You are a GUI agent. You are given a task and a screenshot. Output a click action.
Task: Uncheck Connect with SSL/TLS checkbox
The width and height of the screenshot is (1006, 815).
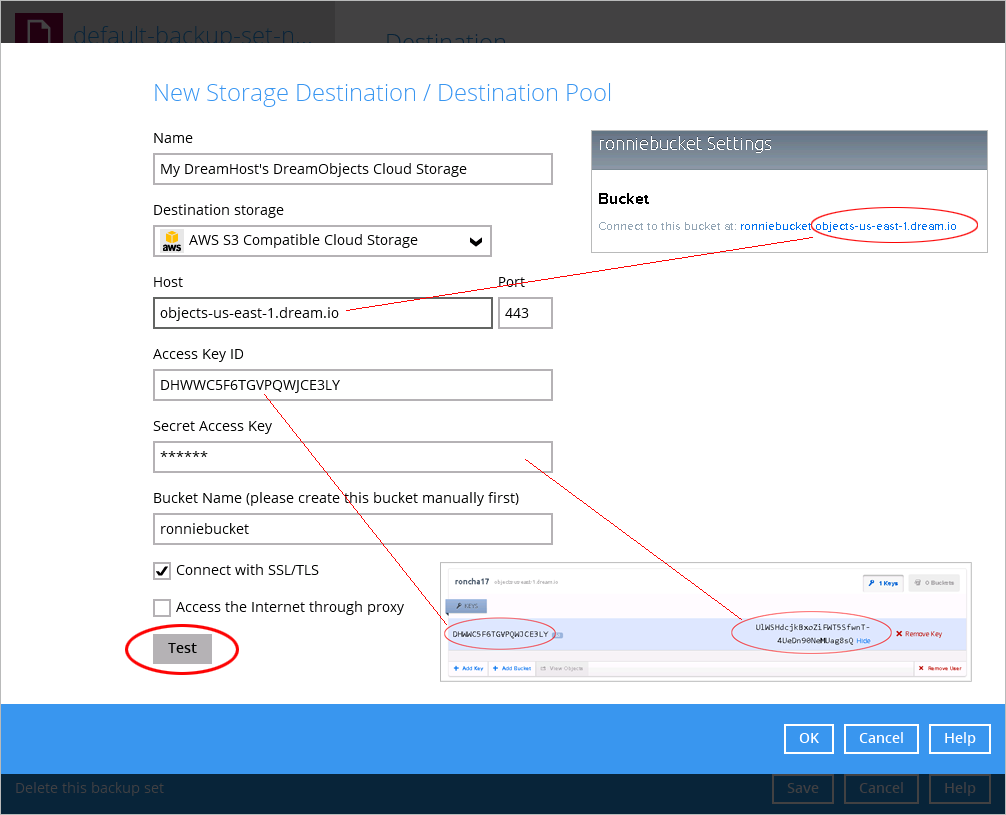click(162, 570)
